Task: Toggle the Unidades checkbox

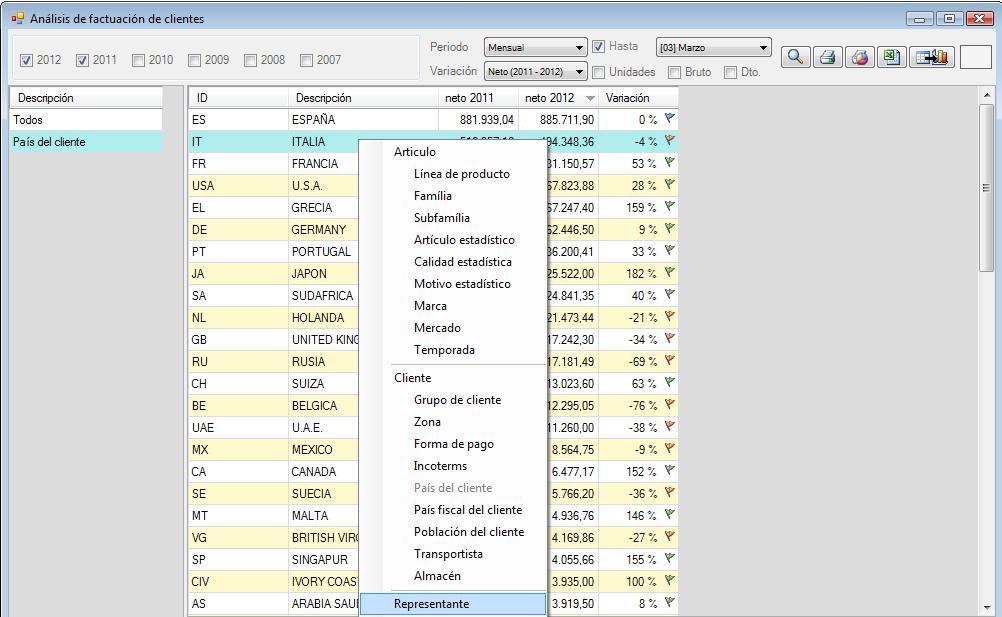Action: (599, 72)
